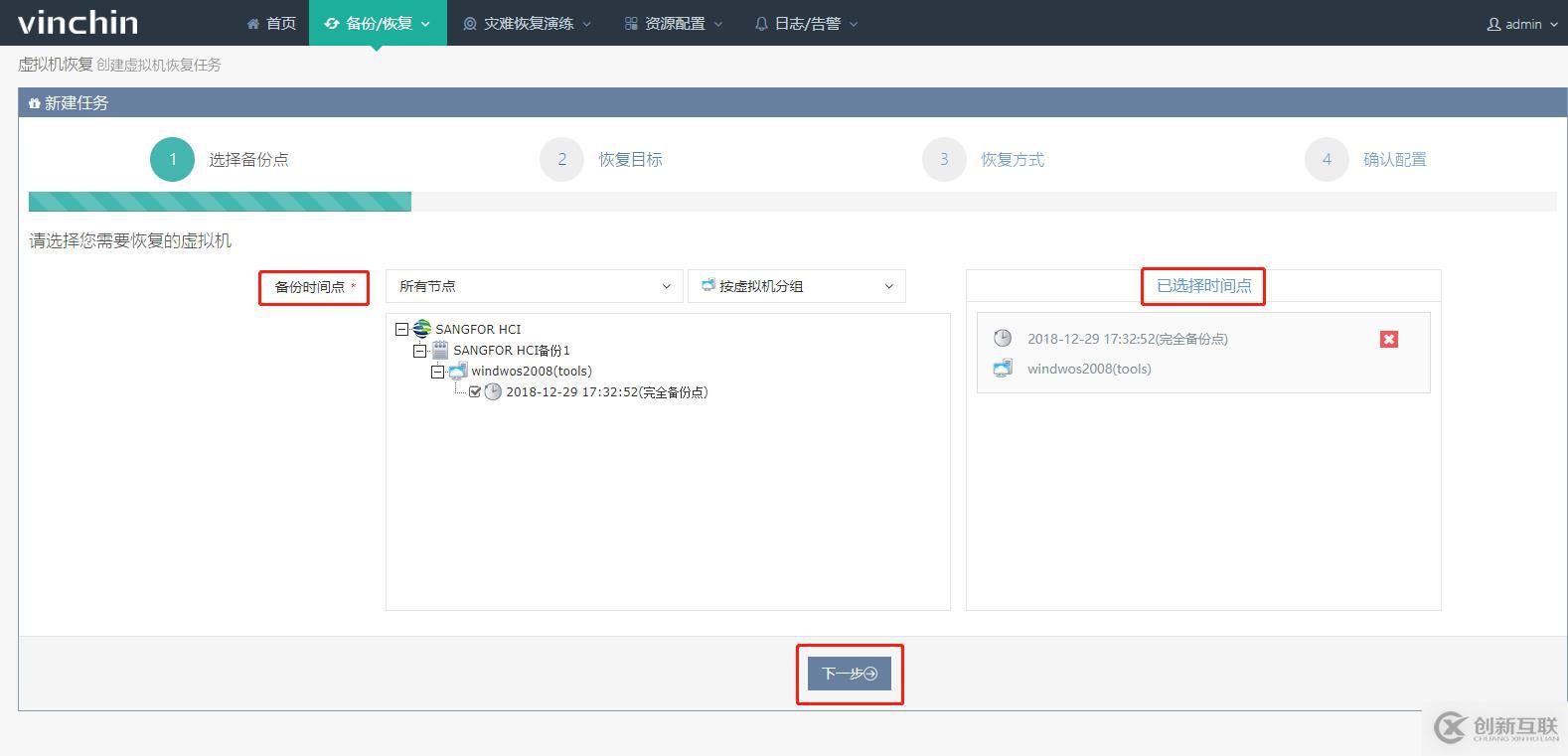Click windwos2008(tools) in selected time points
1568x756 pixels.
[1089, 369]
